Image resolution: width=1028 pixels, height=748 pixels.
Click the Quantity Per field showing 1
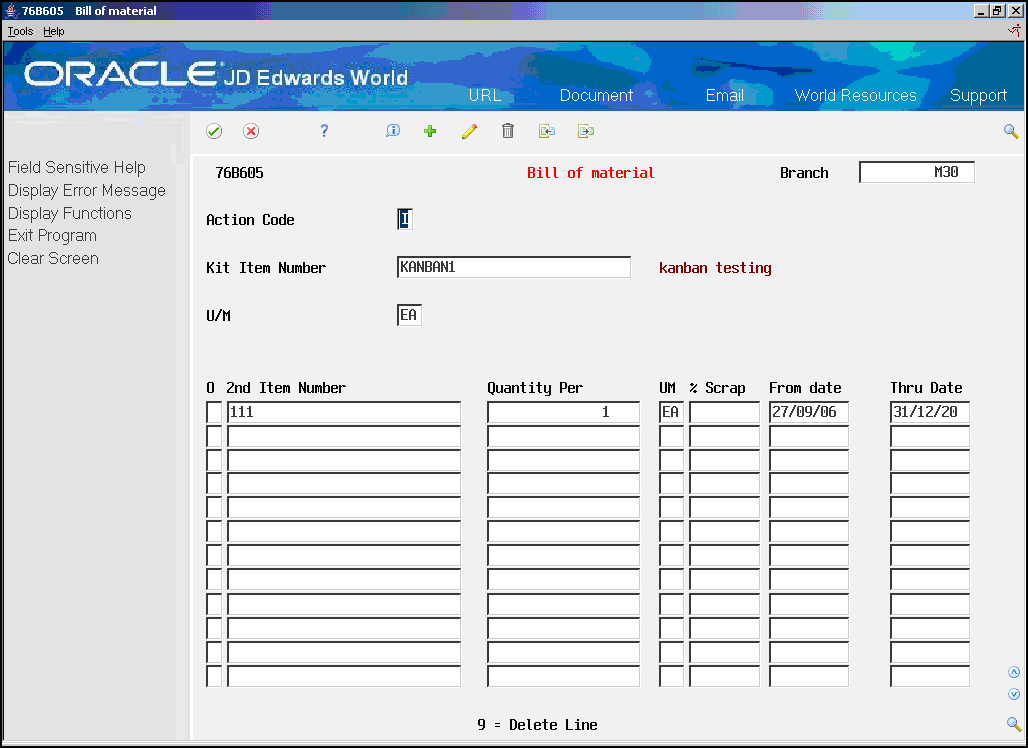pos(563,412)
